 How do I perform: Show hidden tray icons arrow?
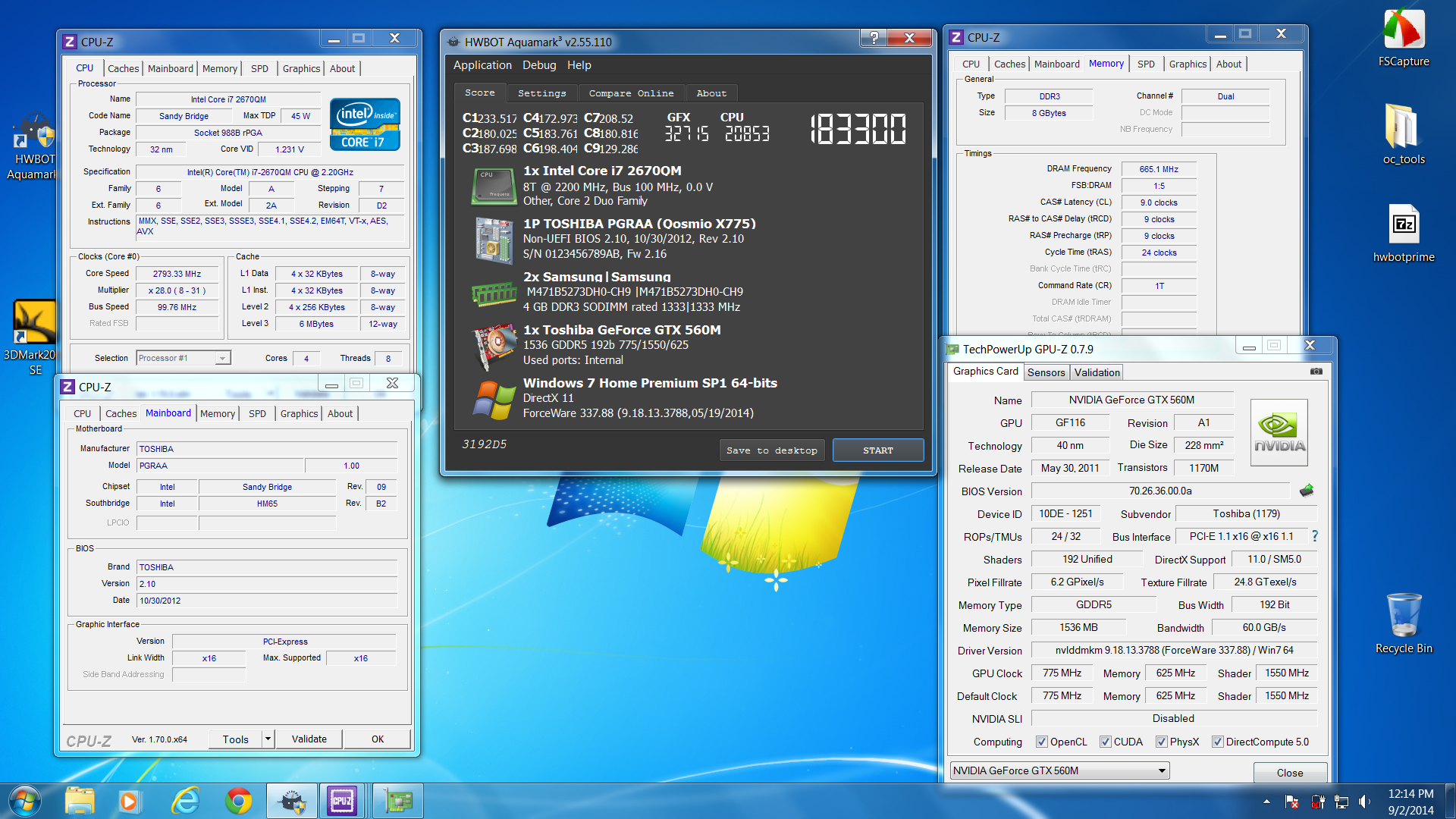(1266, 802)
